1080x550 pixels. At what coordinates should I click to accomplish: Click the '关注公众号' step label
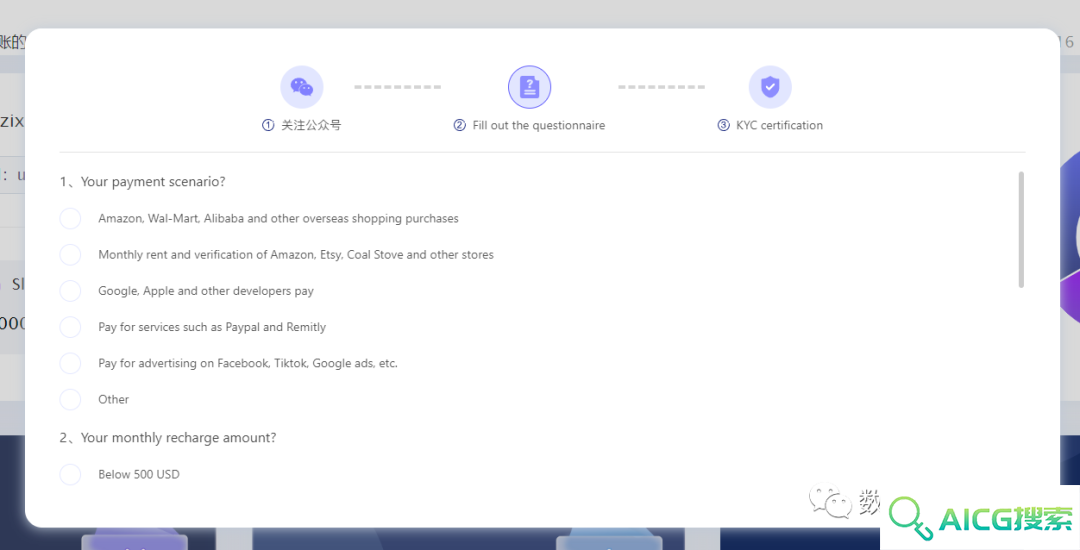[311, 125]
